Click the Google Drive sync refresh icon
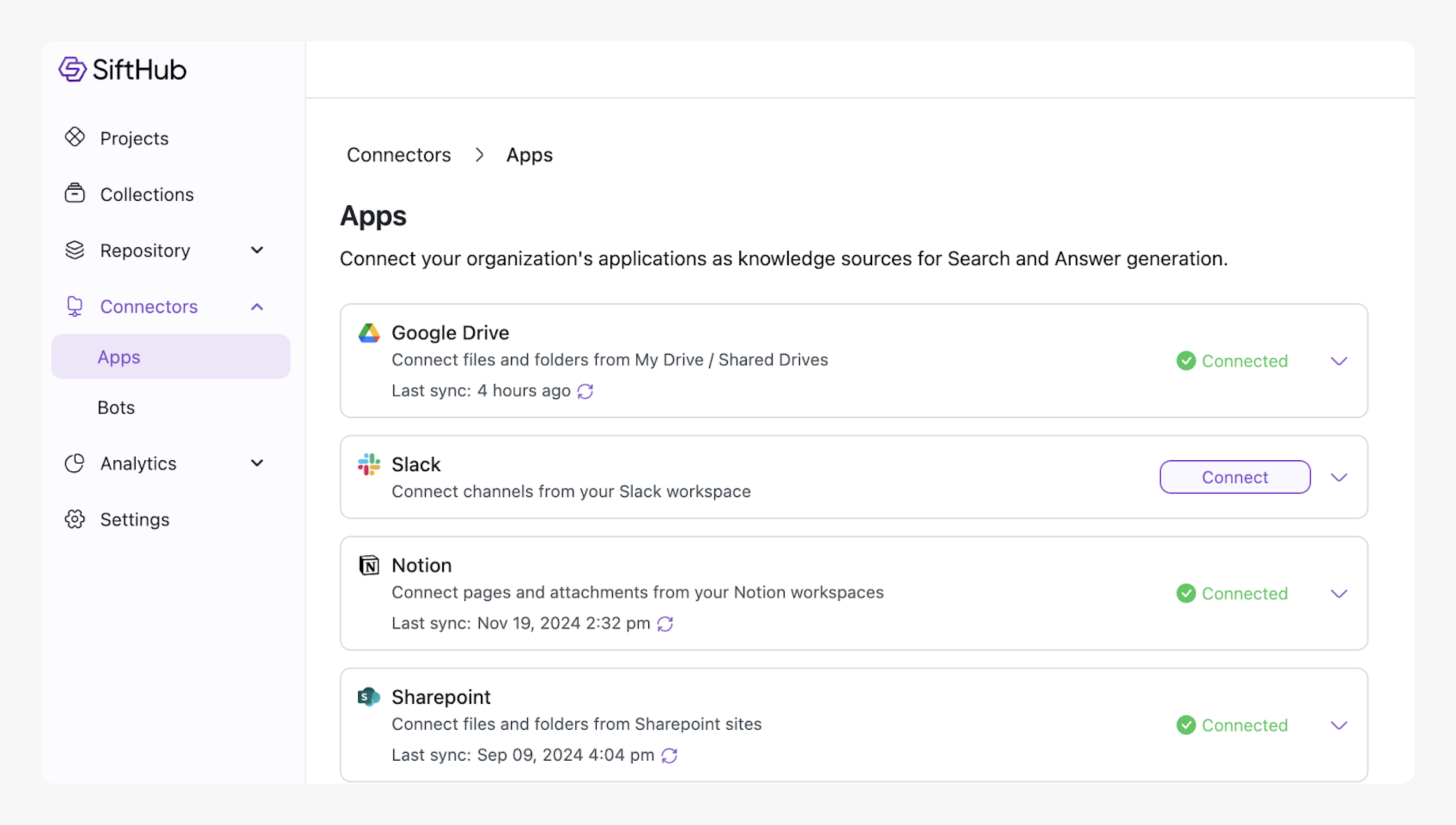Screen dimensions: 1456x825 click(585, 391)
